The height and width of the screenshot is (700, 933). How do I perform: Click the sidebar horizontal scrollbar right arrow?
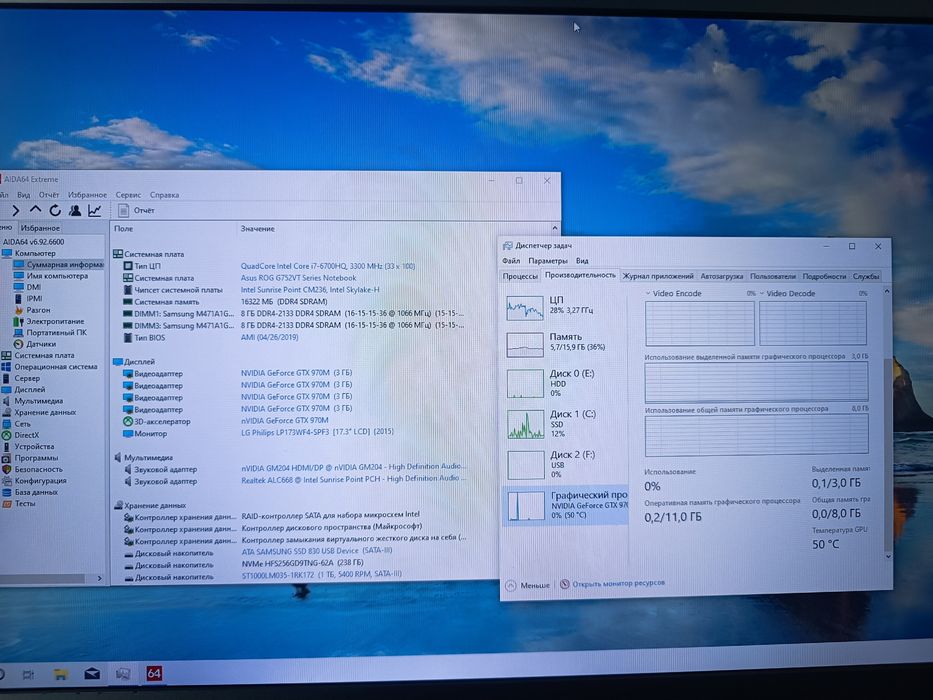[99, 578]
